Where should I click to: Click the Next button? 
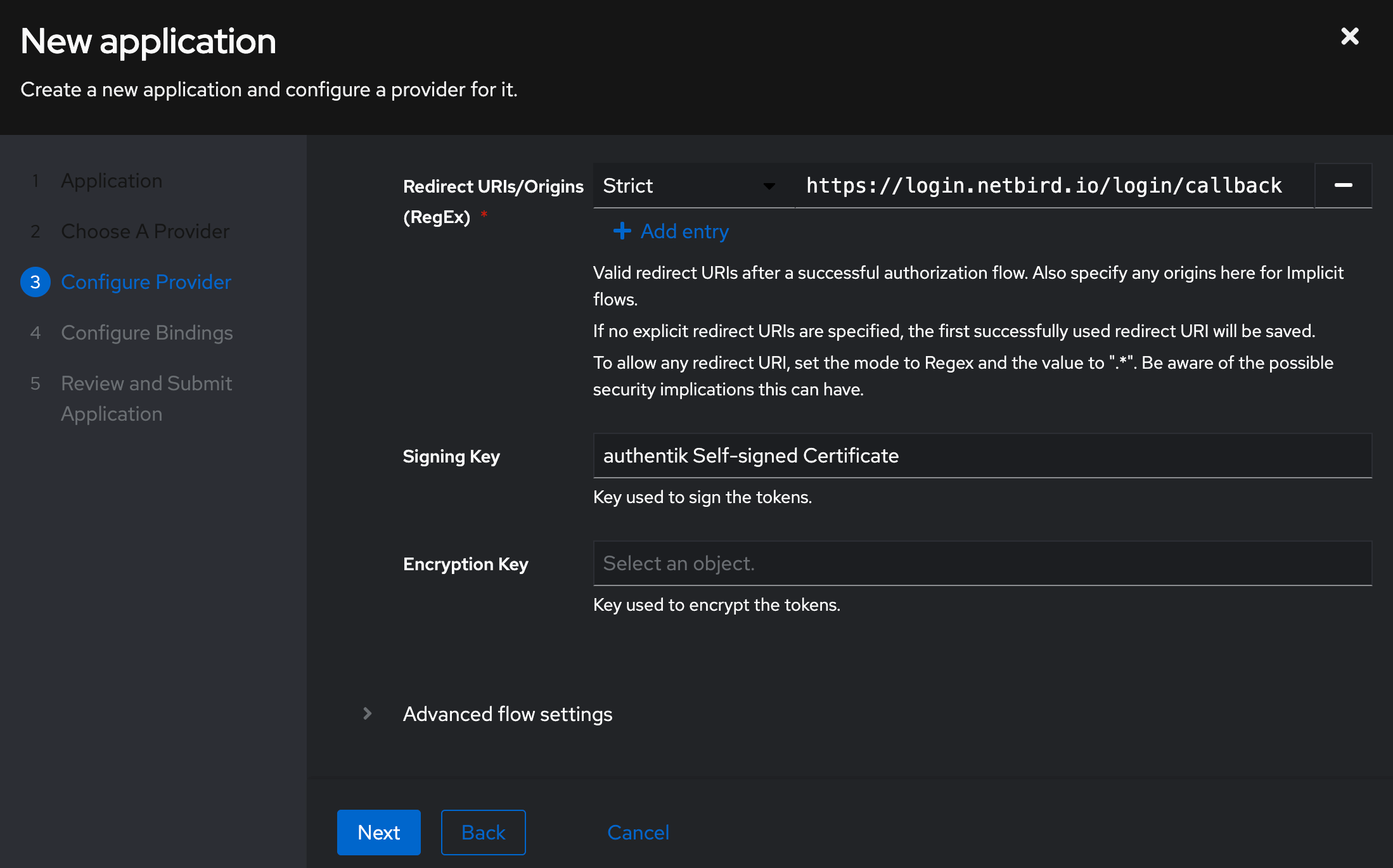pyautogui.click(x=378, y=832)
